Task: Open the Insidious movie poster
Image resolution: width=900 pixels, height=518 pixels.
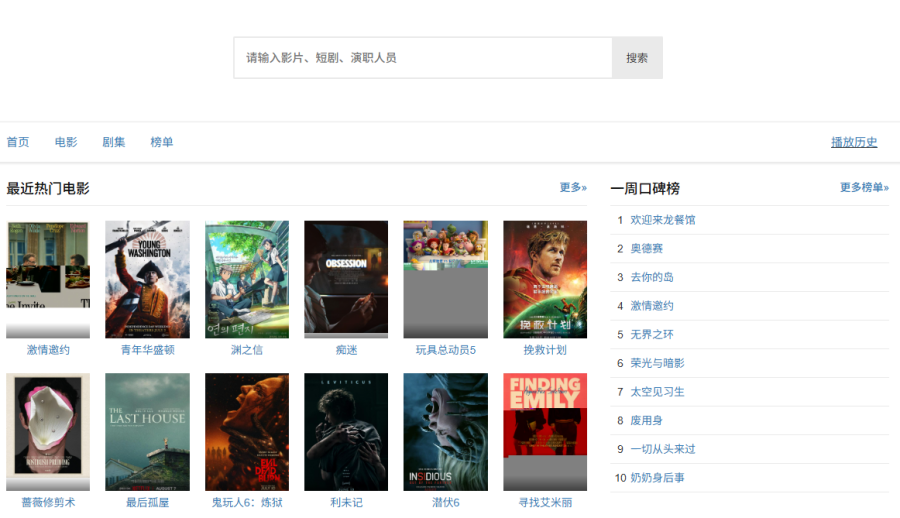Action: [445, 432]
